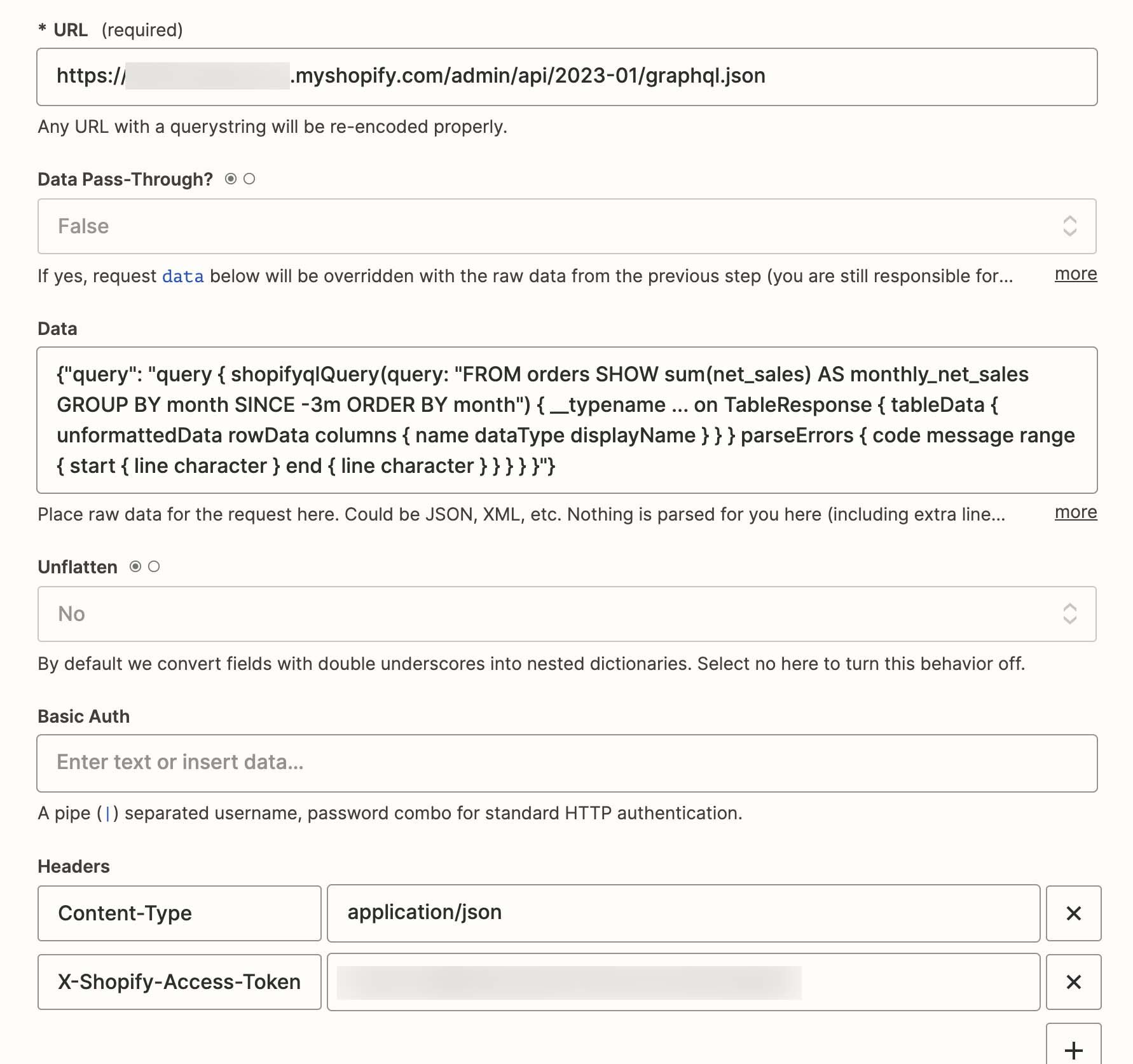Image resolution: width=1133 pixels, height=1064 pixels.
Task: Select second radio button beside Data Pass-Through
Action: pyautogui.click(x=249, y=179)
